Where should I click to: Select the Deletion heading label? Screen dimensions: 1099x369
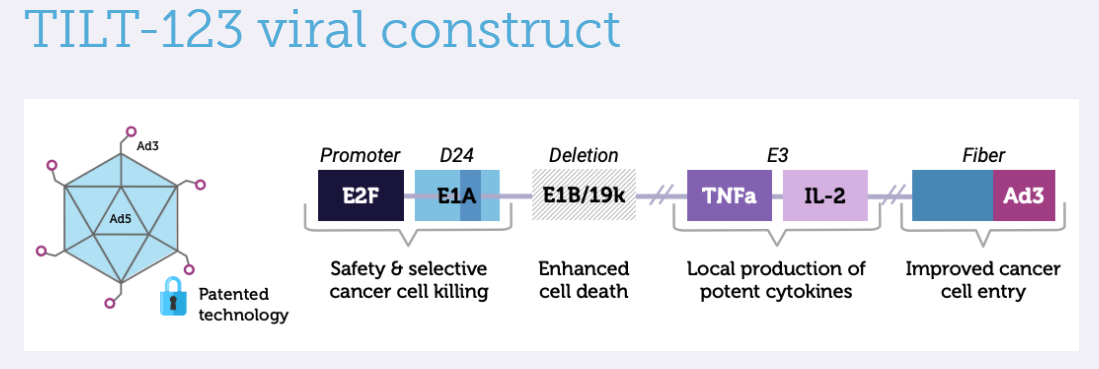[x=584, y=155]
